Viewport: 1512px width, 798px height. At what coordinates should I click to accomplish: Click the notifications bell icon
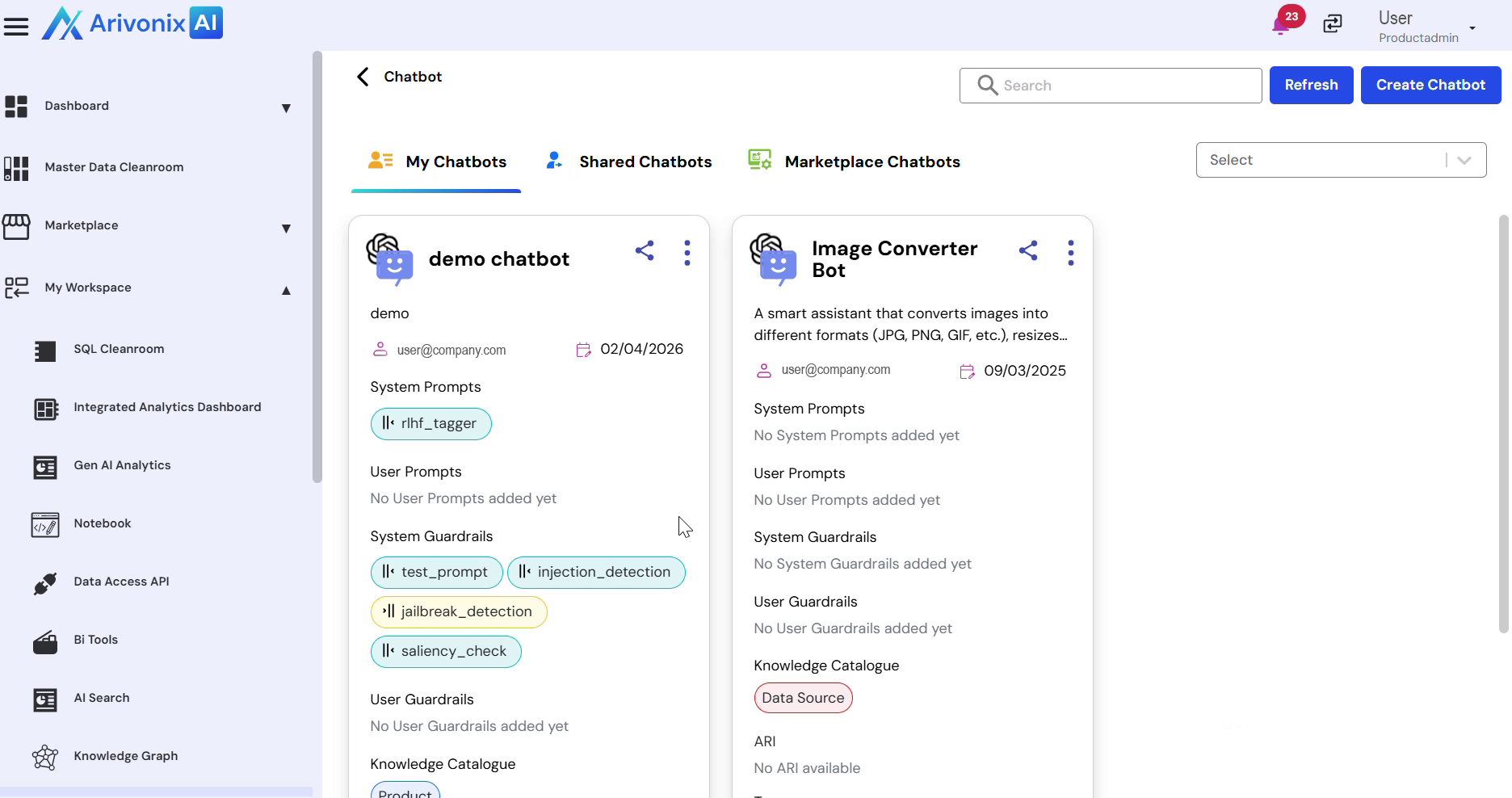[1280, 25]
